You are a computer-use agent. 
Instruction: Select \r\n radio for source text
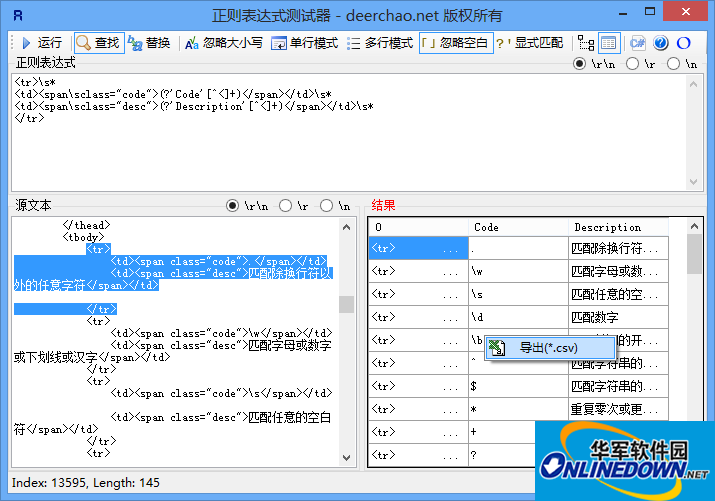click(x=247, y=206)
